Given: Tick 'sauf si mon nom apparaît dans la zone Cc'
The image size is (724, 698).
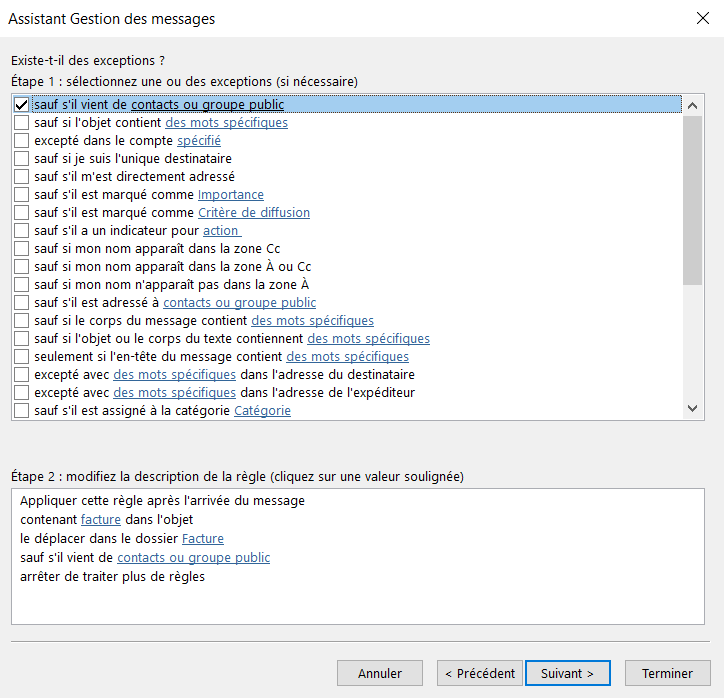Looking at the screenshot, I should tap(21, 249).
